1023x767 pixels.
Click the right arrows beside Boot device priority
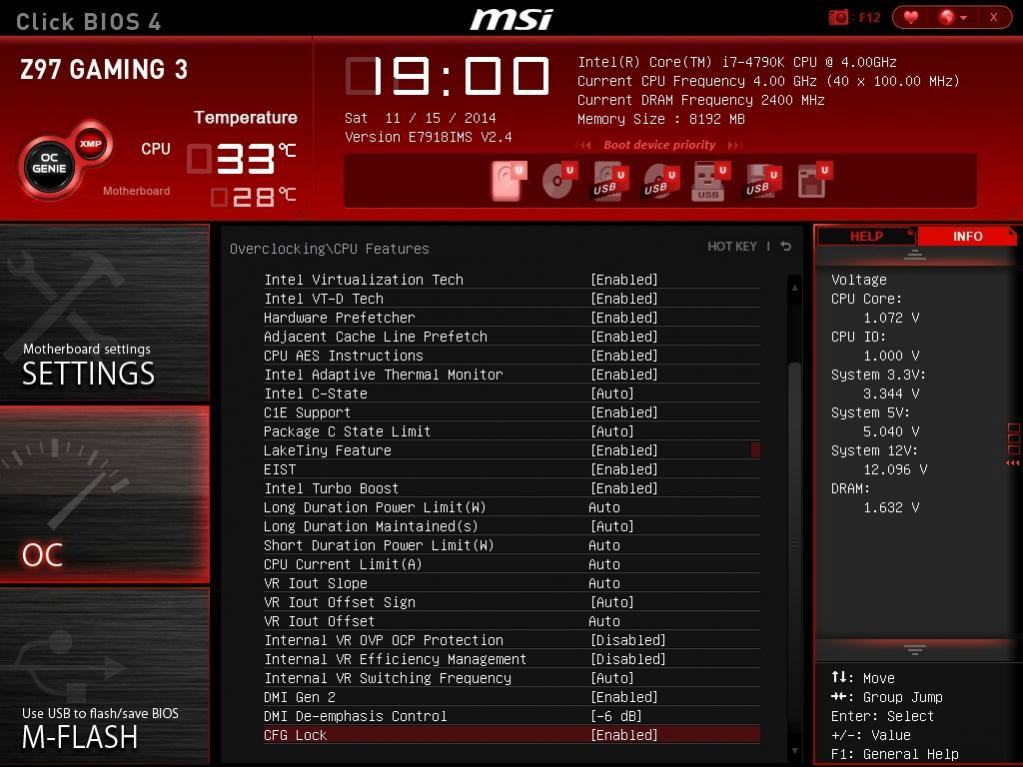pyautogui.click(x=735, y=145)
